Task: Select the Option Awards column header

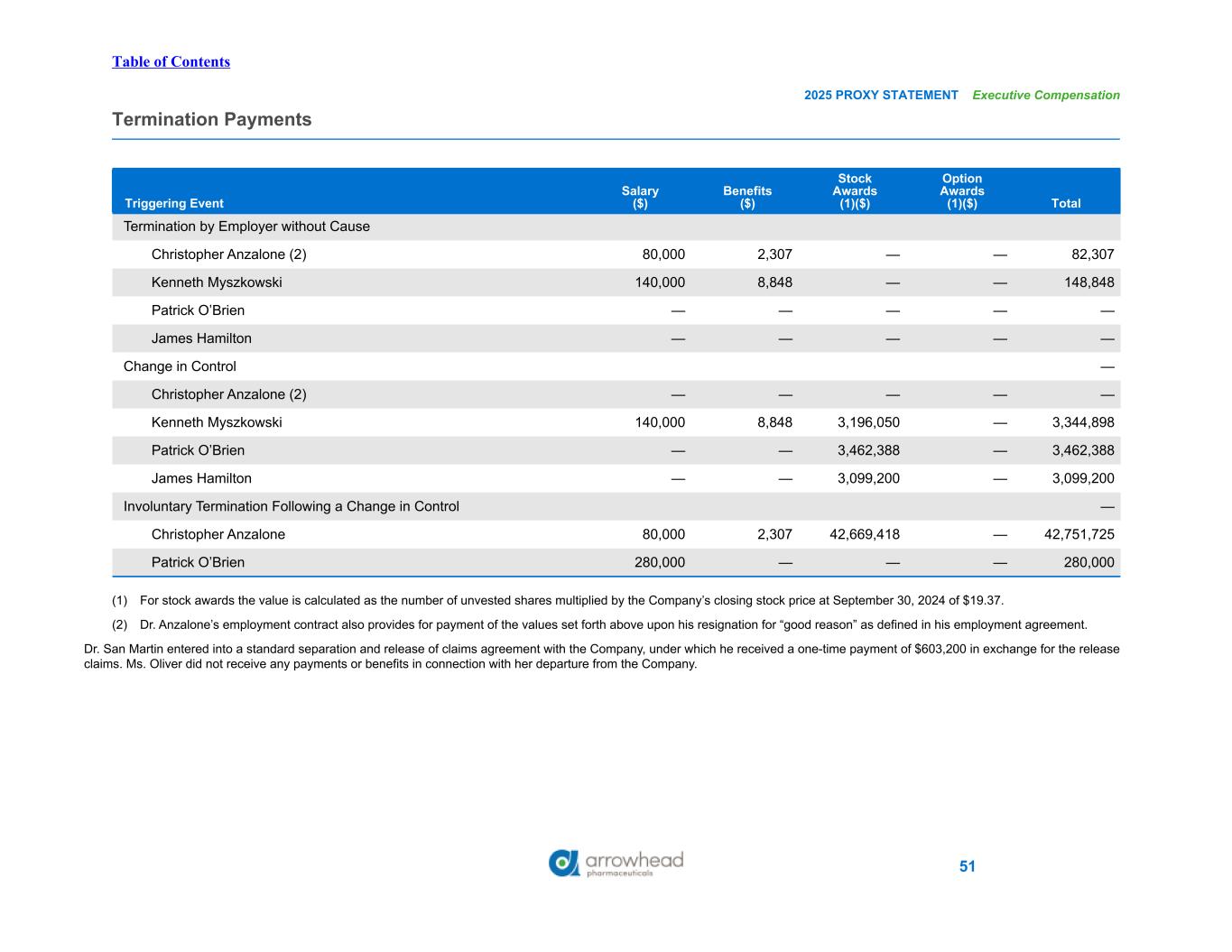Action: coord(961,190)
